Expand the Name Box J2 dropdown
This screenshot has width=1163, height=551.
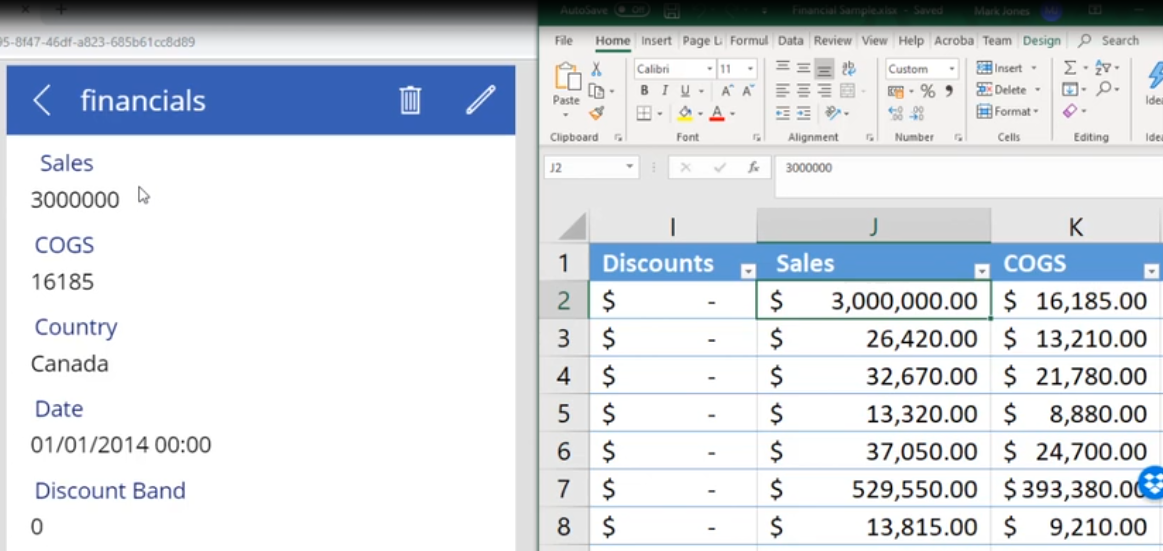click(x=630, y=168)
